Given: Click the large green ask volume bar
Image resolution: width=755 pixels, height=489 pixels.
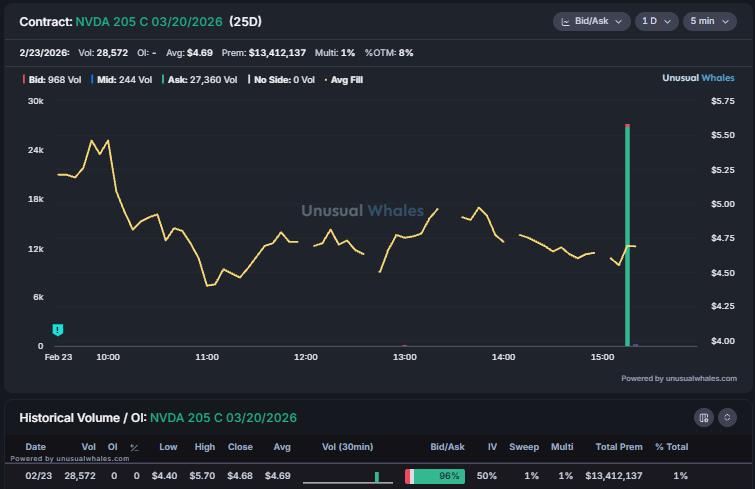Looking at the screenshot, I should click(x=627, y=236).
